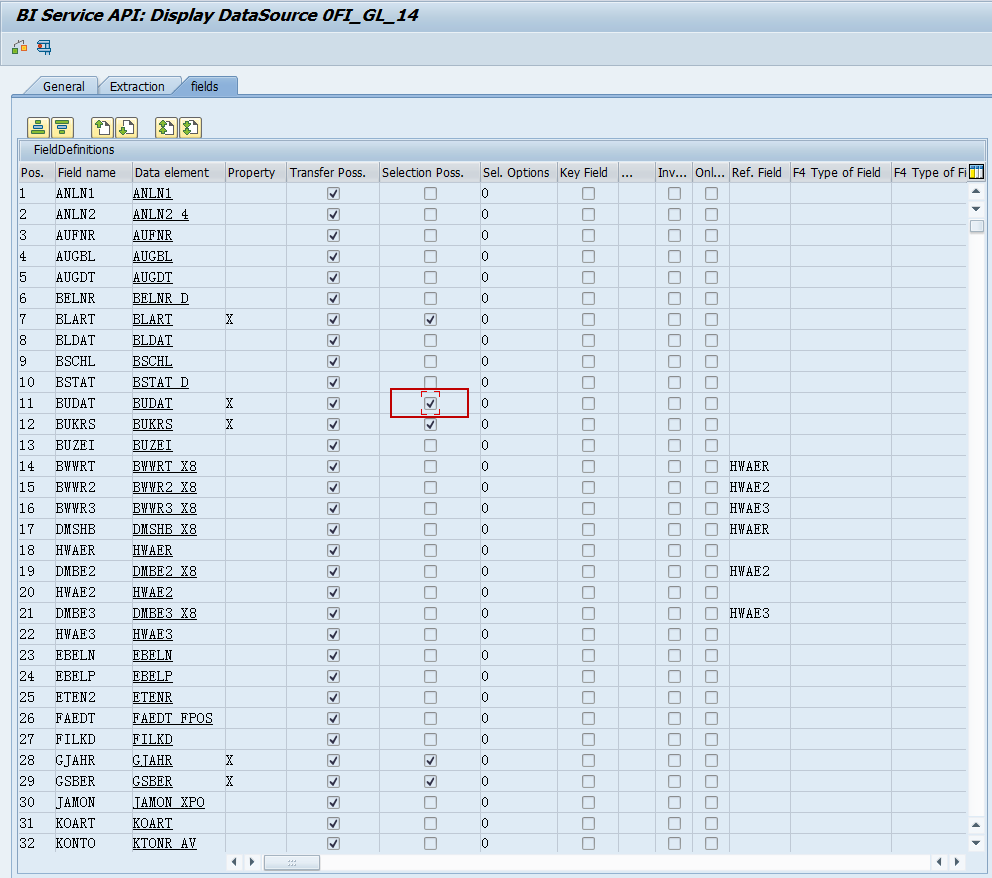Viewport: 992px width, 878px height.
Task: Switch to the General tab
Action: tap(63, 87)
